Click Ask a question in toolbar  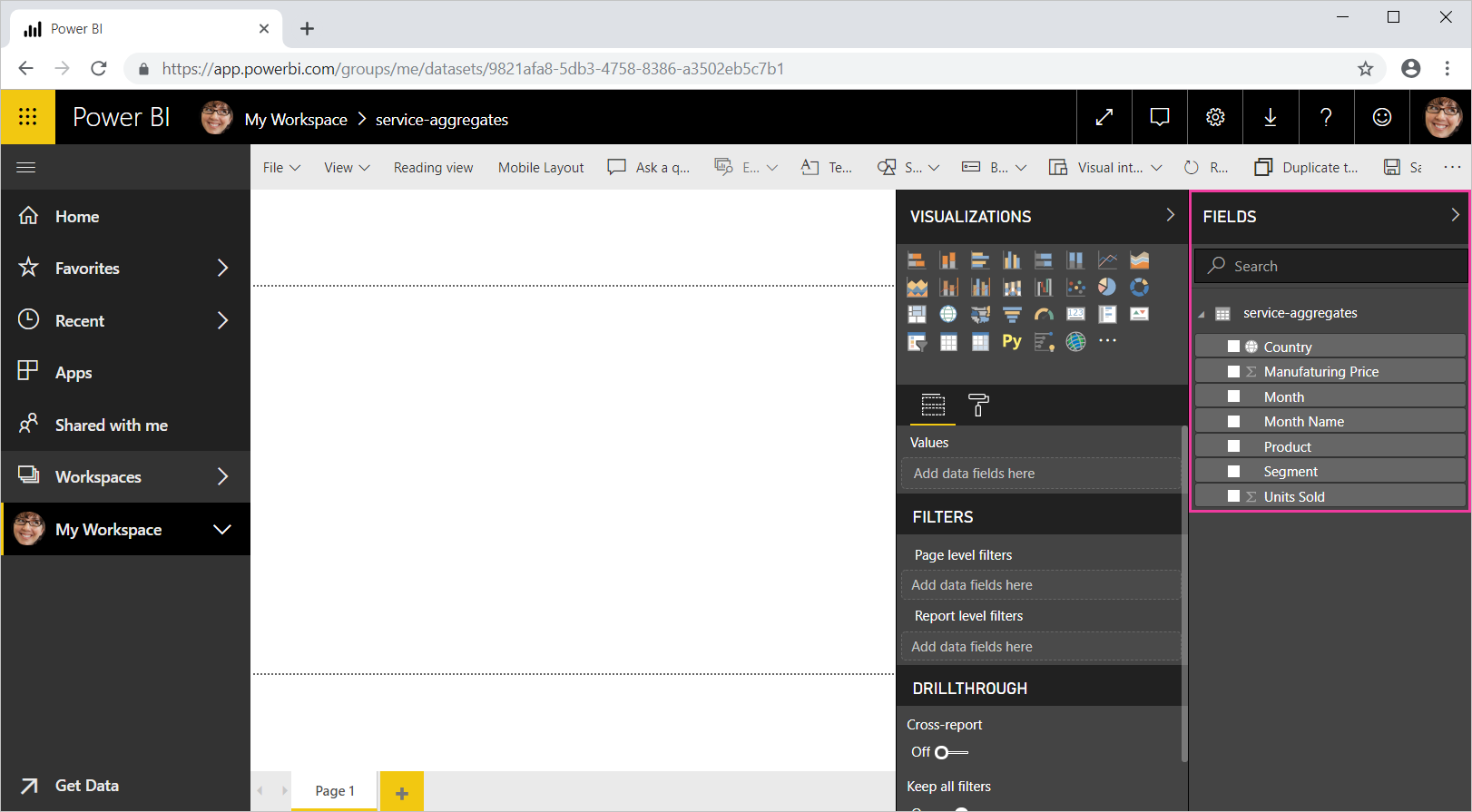coord(649,168)
